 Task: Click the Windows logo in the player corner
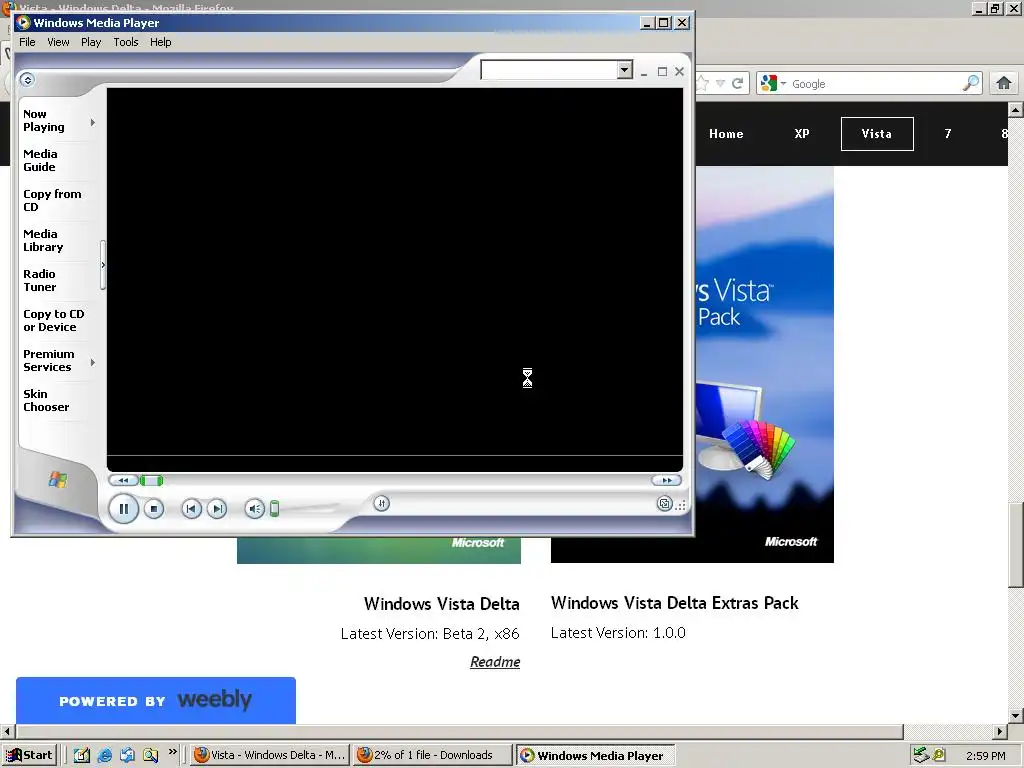[x=57, y=480]
